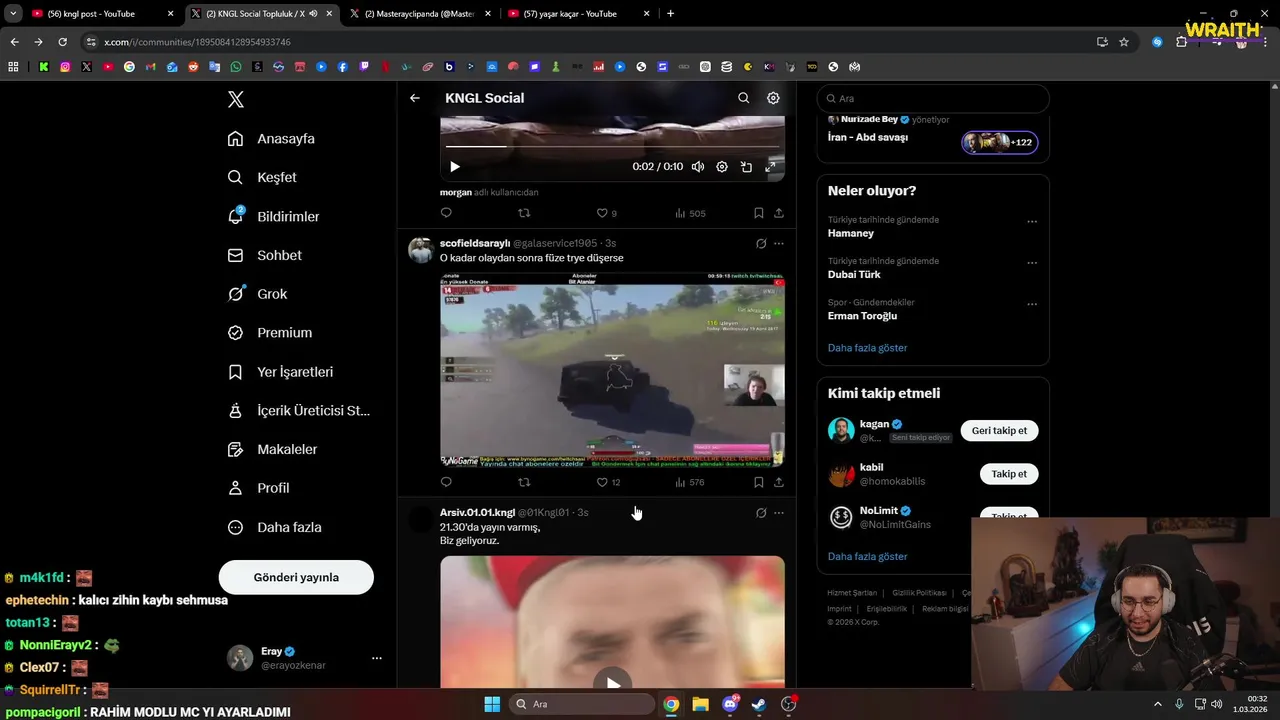The width and height of the screenshot is (1280, 720).
Task: Open more options on Arsiv.01.01.kngl post
Action: tap(779, 513)
